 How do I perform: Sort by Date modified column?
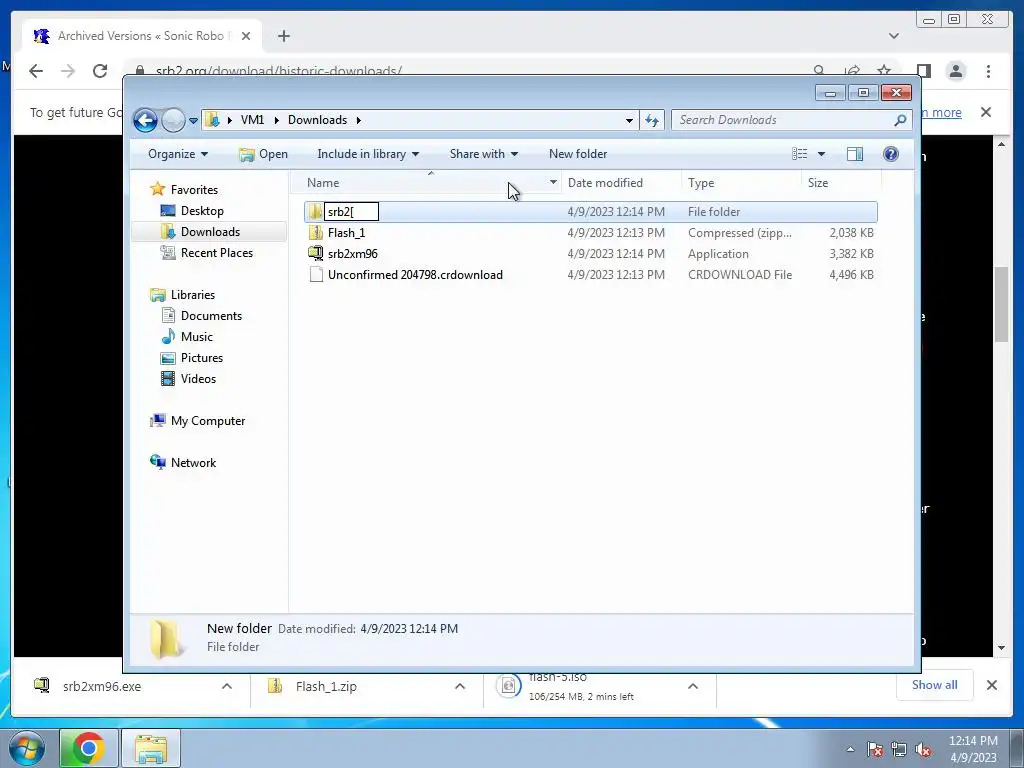coord(621,183)
